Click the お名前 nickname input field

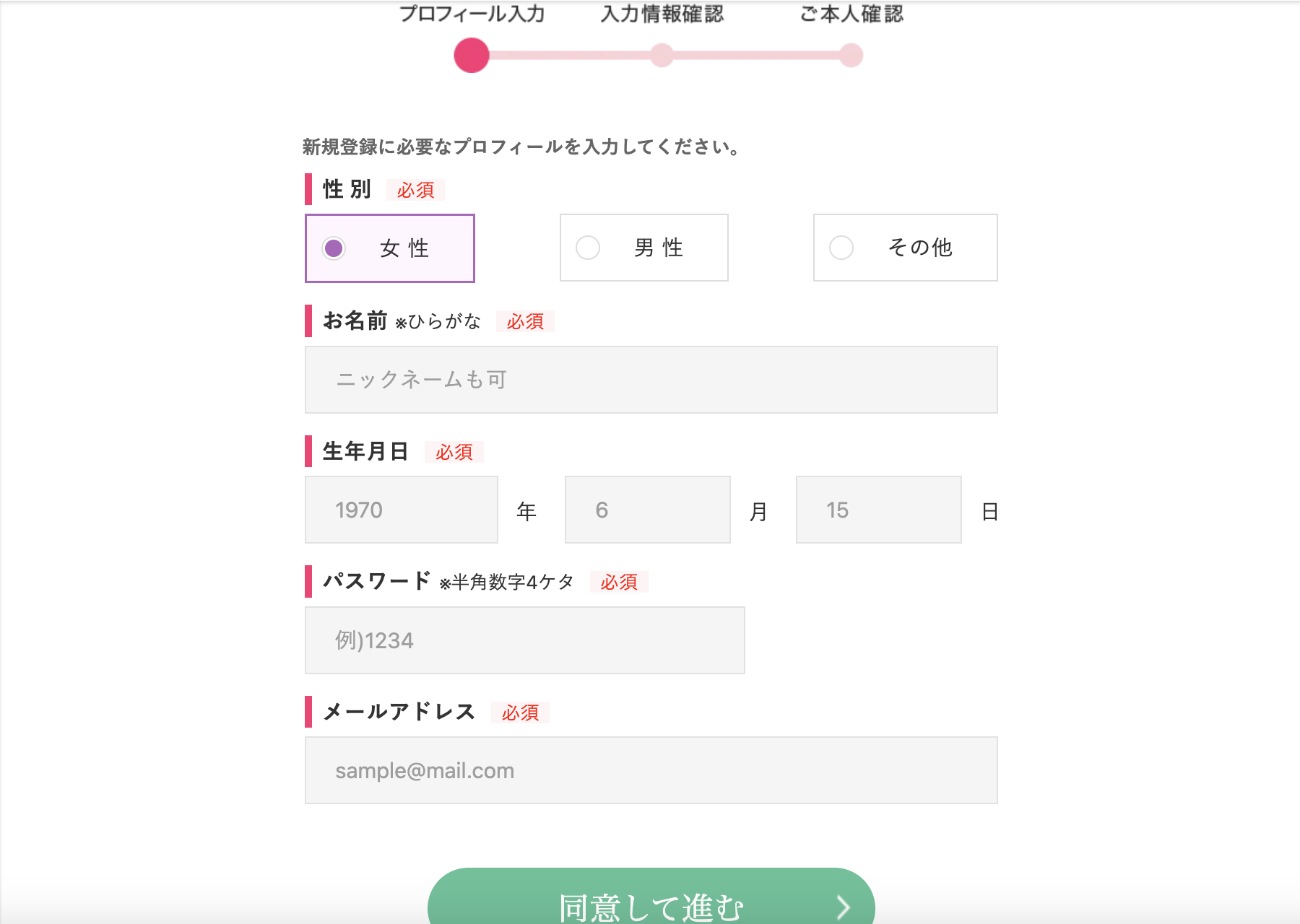click(651, 380)
